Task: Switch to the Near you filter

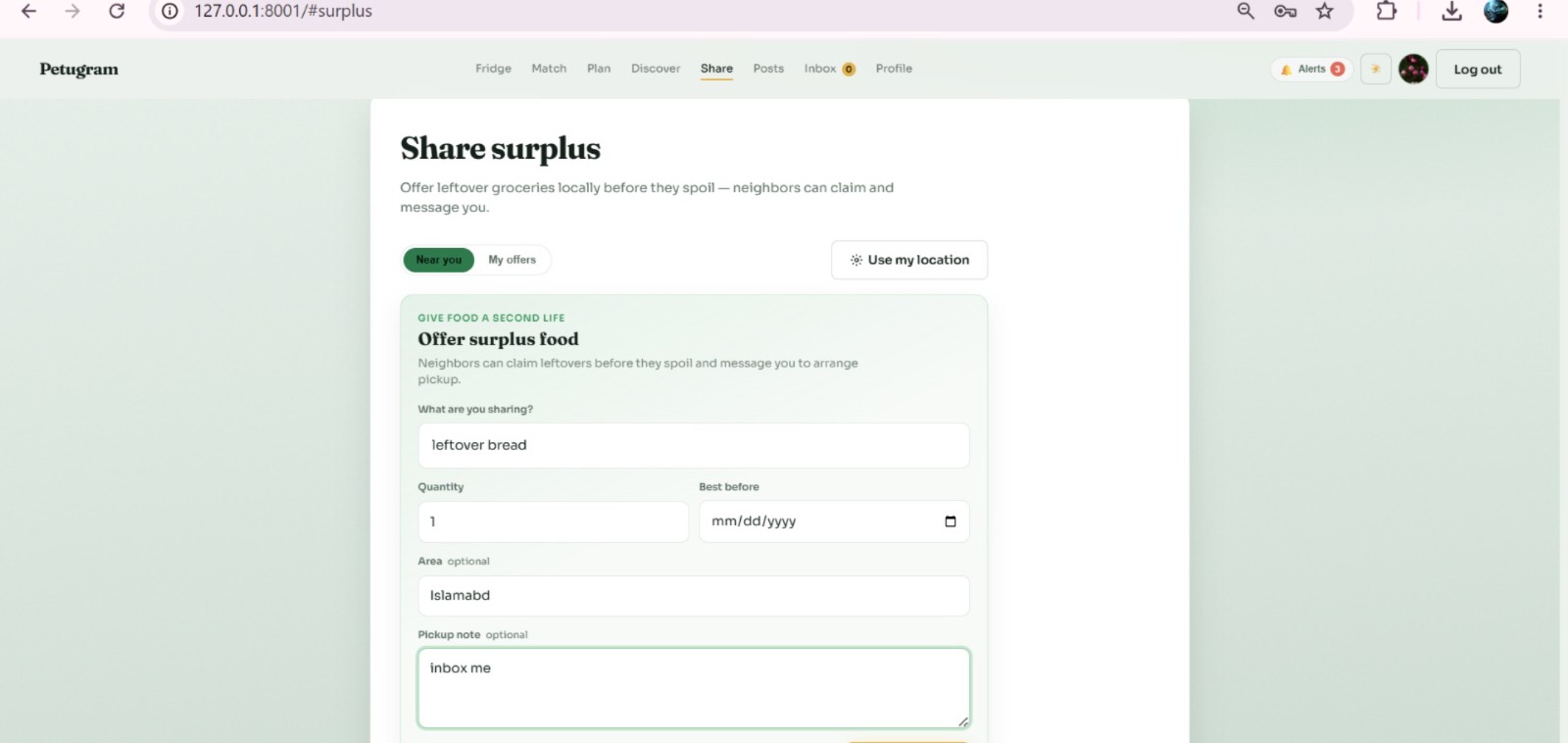Action: coord(438,260)
